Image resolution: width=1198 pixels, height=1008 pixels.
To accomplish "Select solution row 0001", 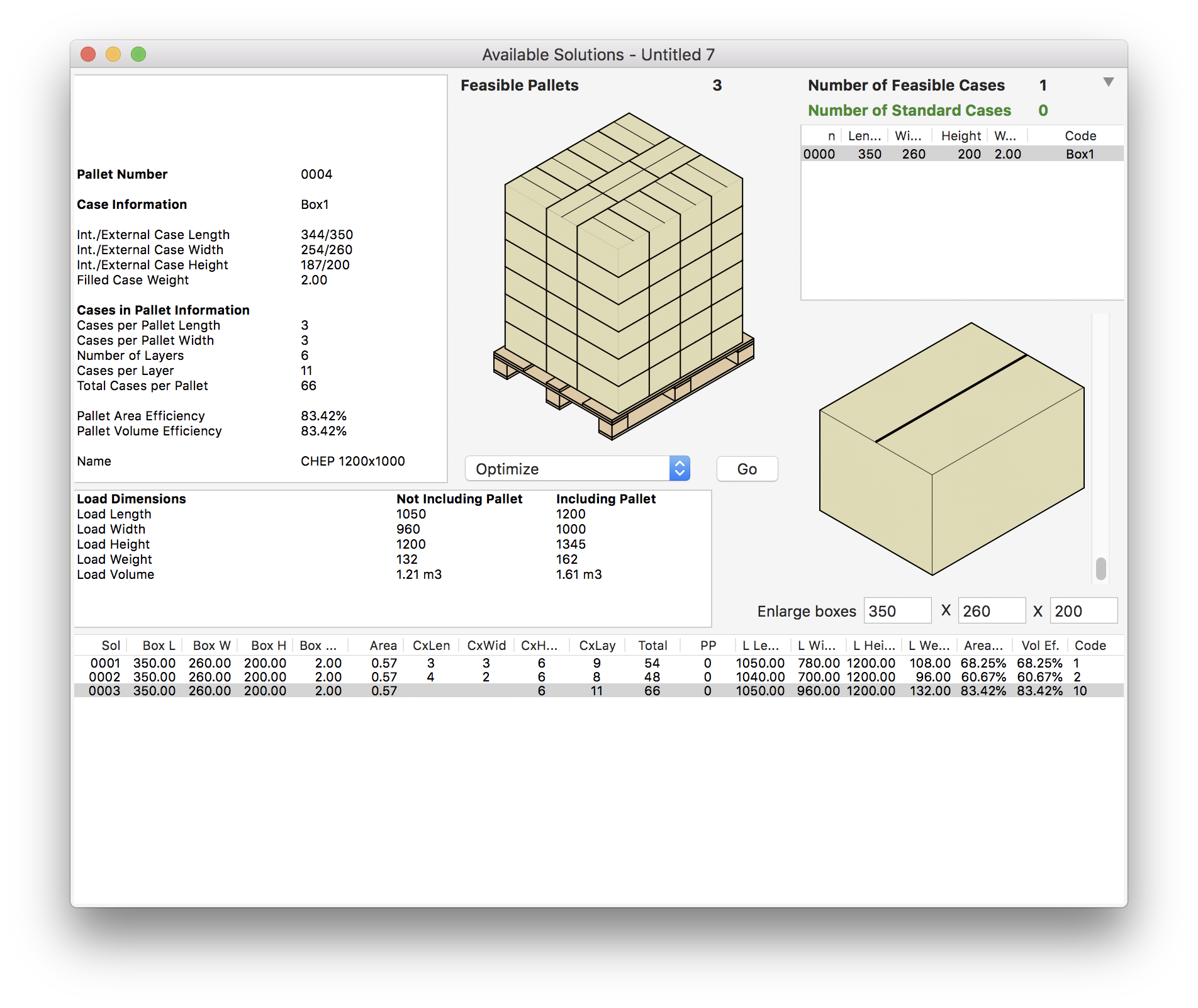I will pyautogui.click(x=598, y=663).
